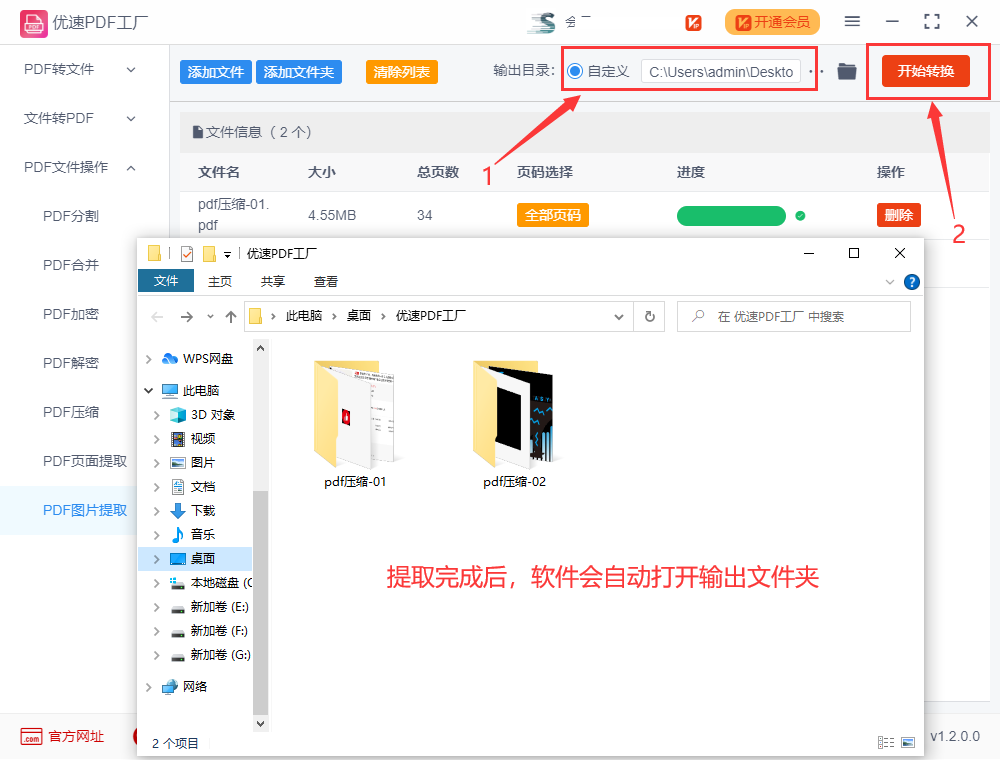Screen dimensions: 1000x760
Task: Click the 开始转换 button
Action: point(925,71)
